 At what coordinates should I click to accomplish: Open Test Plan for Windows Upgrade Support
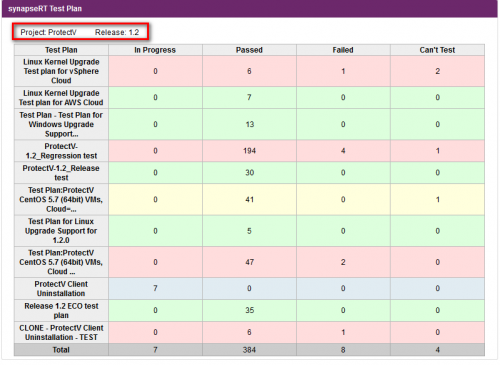[61, 124]
